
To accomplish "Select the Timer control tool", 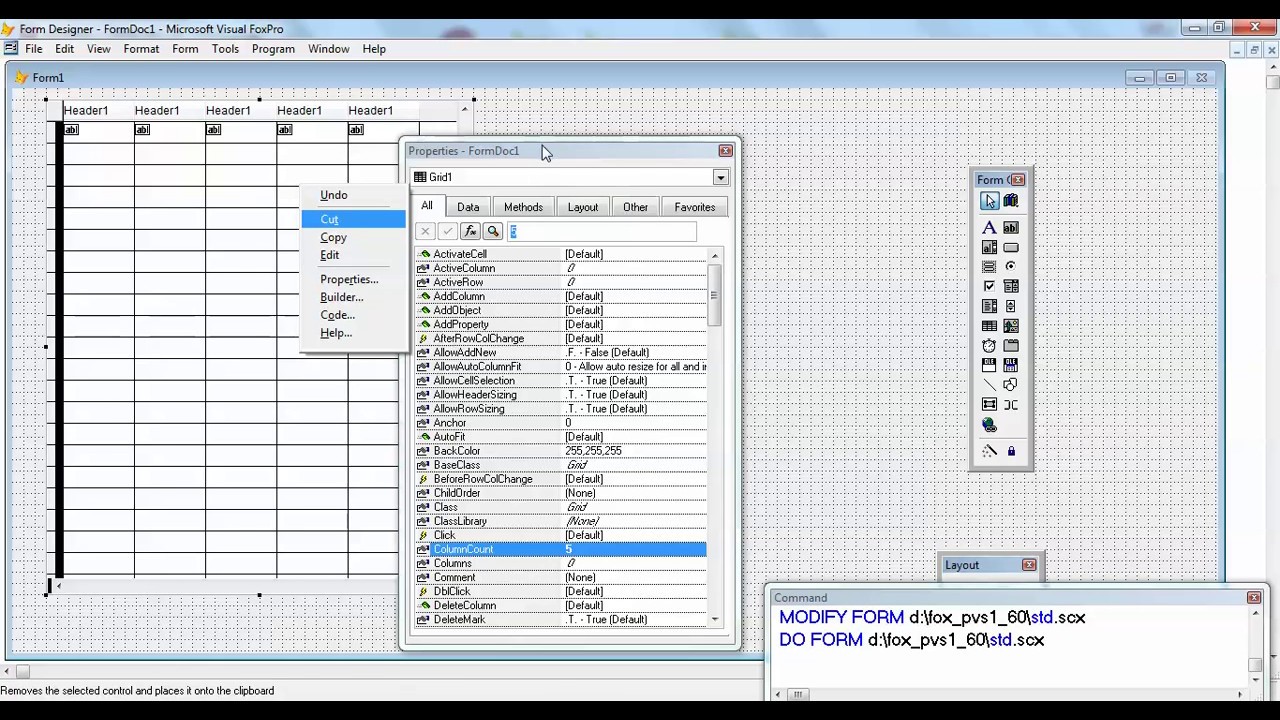I will [x=989, y=346].
